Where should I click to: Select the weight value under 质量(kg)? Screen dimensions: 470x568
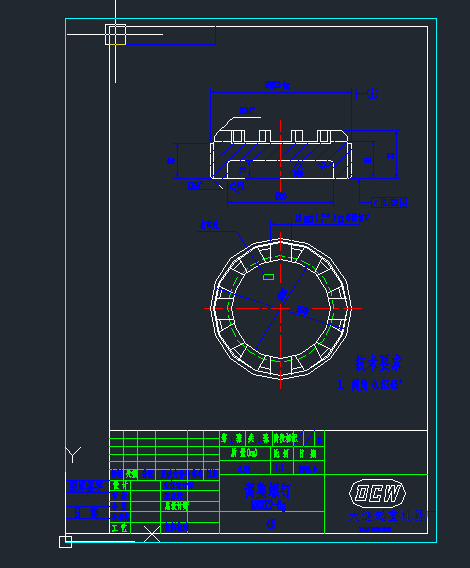point(244,469)
